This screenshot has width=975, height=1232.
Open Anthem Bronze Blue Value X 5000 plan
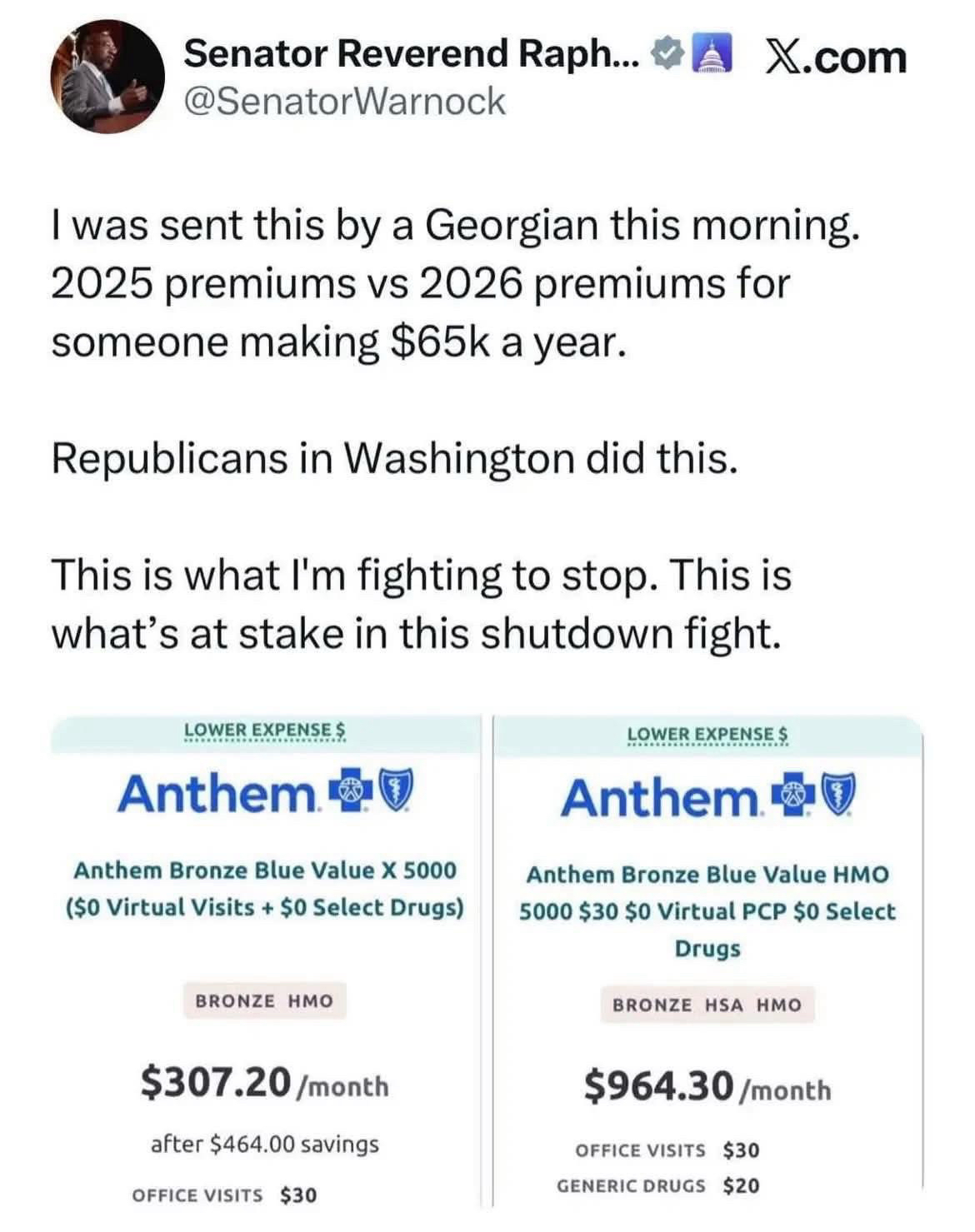tap(265, 888)
